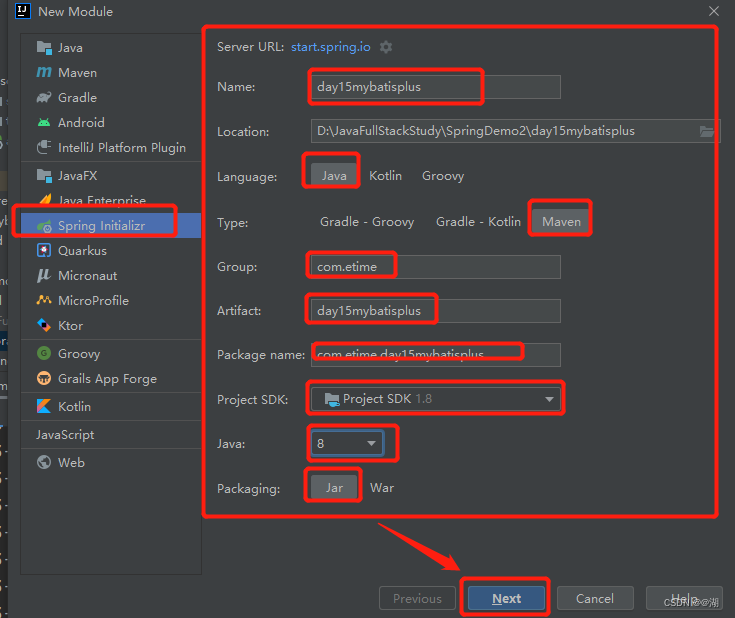Click the Gradle entry in module list
735x618 pixels.
coord(111,98)
